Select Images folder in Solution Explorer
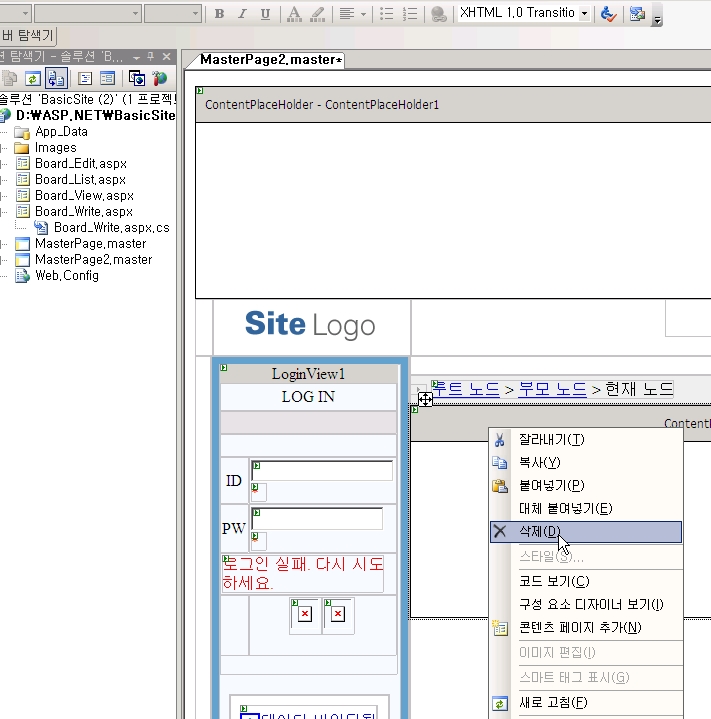The image size is (711, 719). [55, 148]
